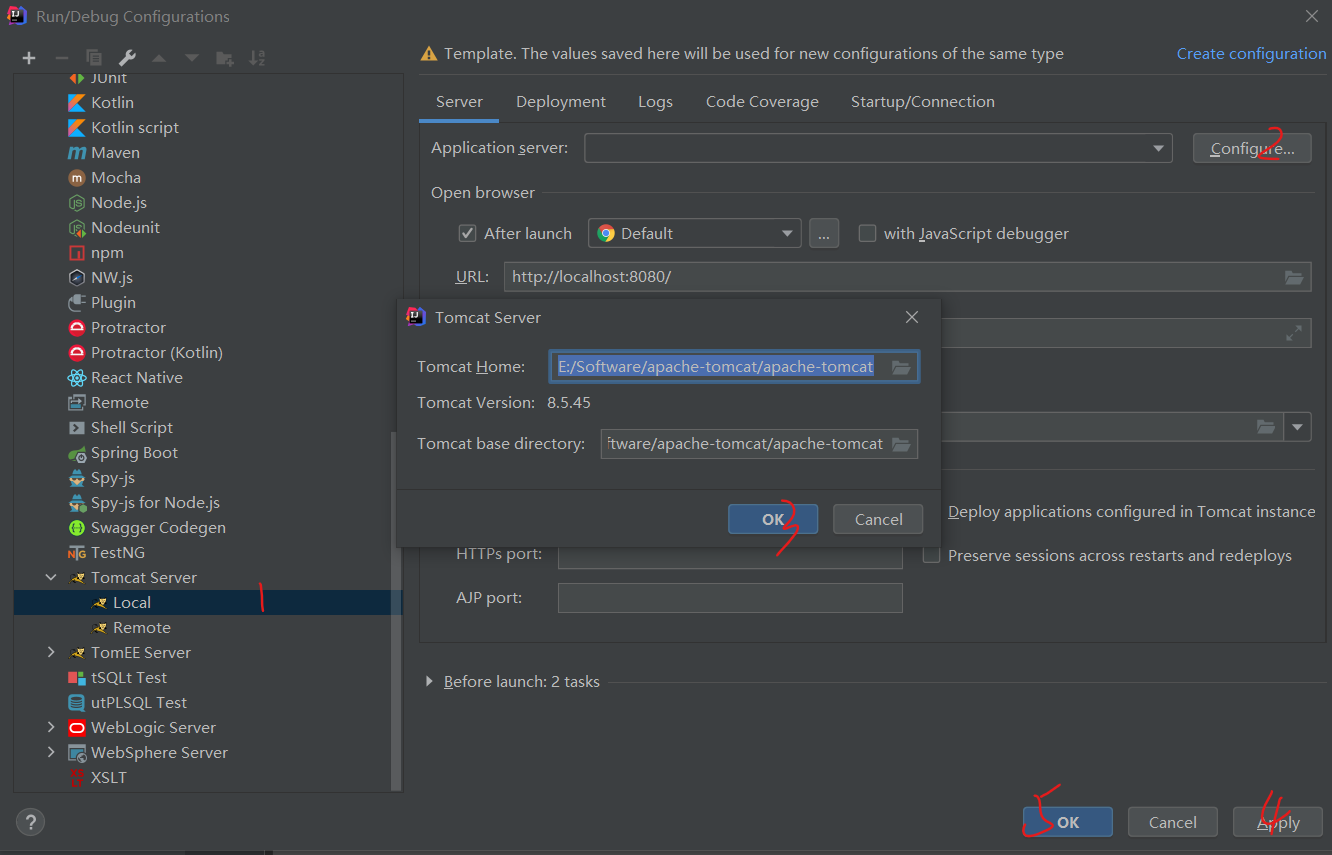This screenshot has width=1332, height=855.
Task: Click sort configurations alphabetically icon
Action: pos(257,58)
